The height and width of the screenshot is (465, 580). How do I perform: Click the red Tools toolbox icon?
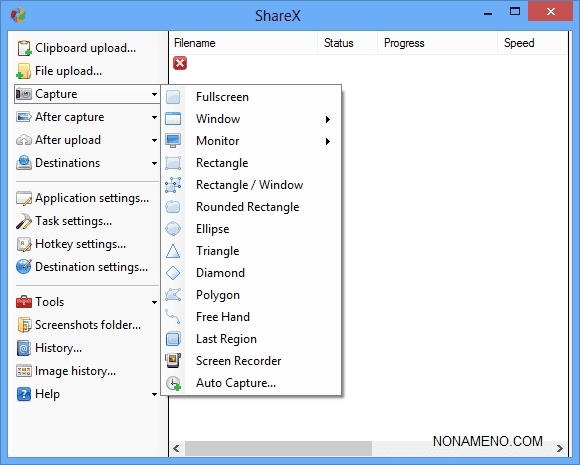[x=24, y=302]
